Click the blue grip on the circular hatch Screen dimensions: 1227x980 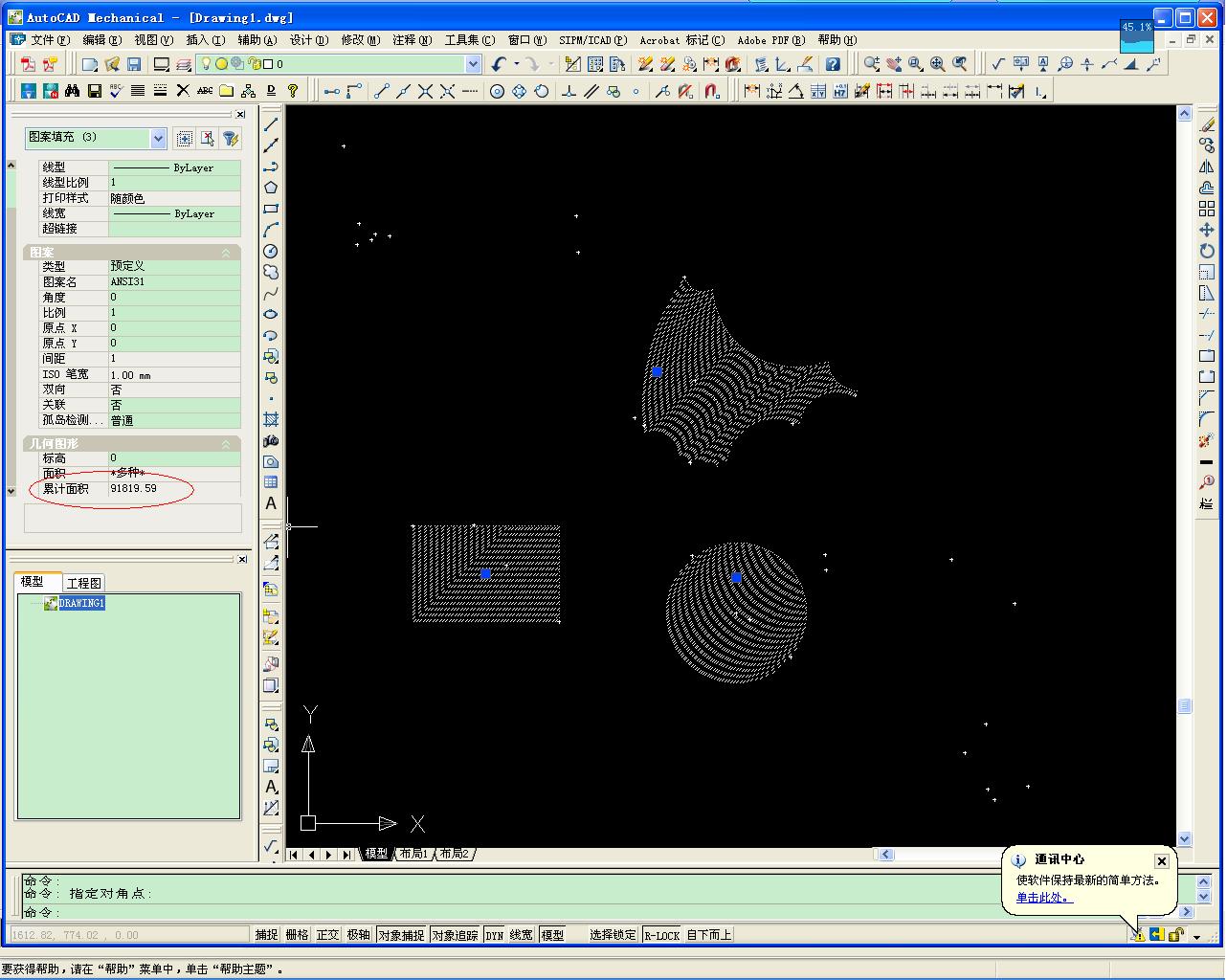coord(736,577)
